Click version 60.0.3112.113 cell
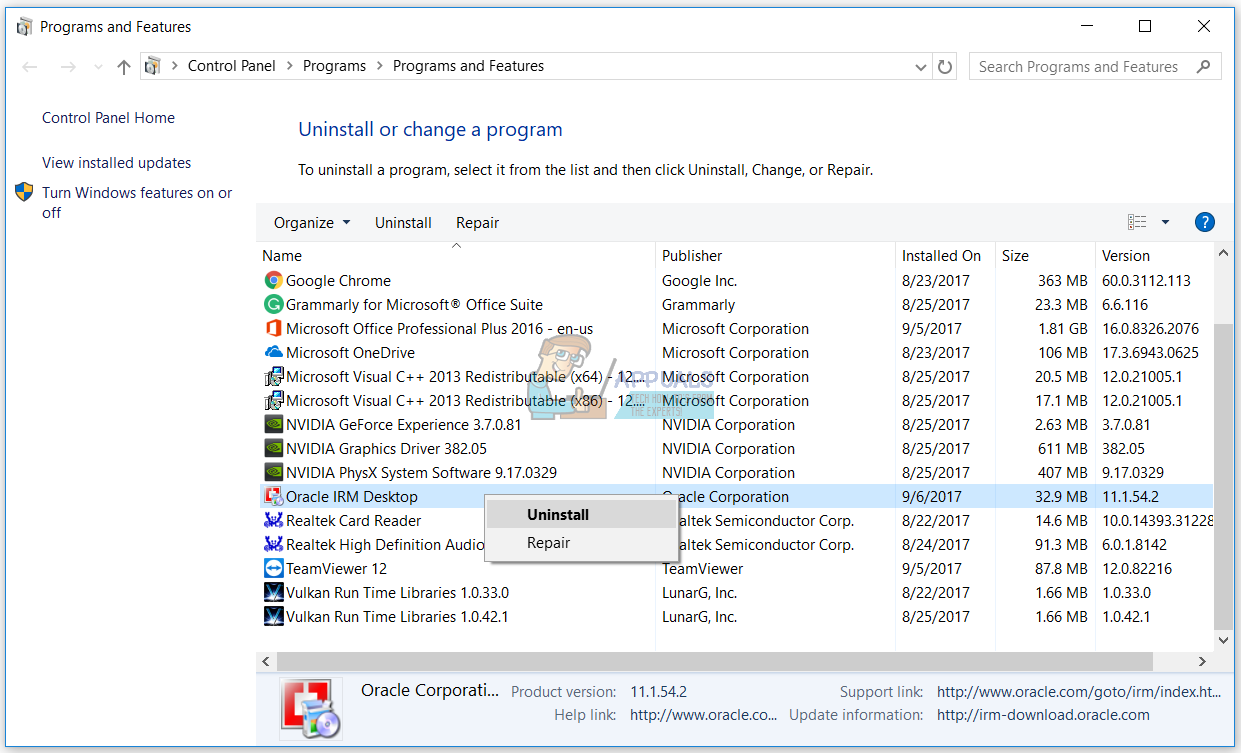This screenshot has height=753, width=1241. (x=1146, y=281)
